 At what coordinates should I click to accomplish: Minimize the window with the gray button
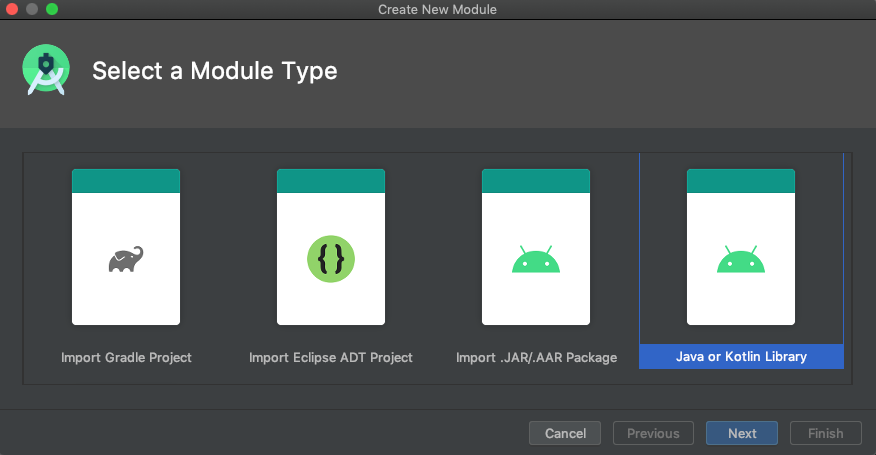[x=32, y=9]
